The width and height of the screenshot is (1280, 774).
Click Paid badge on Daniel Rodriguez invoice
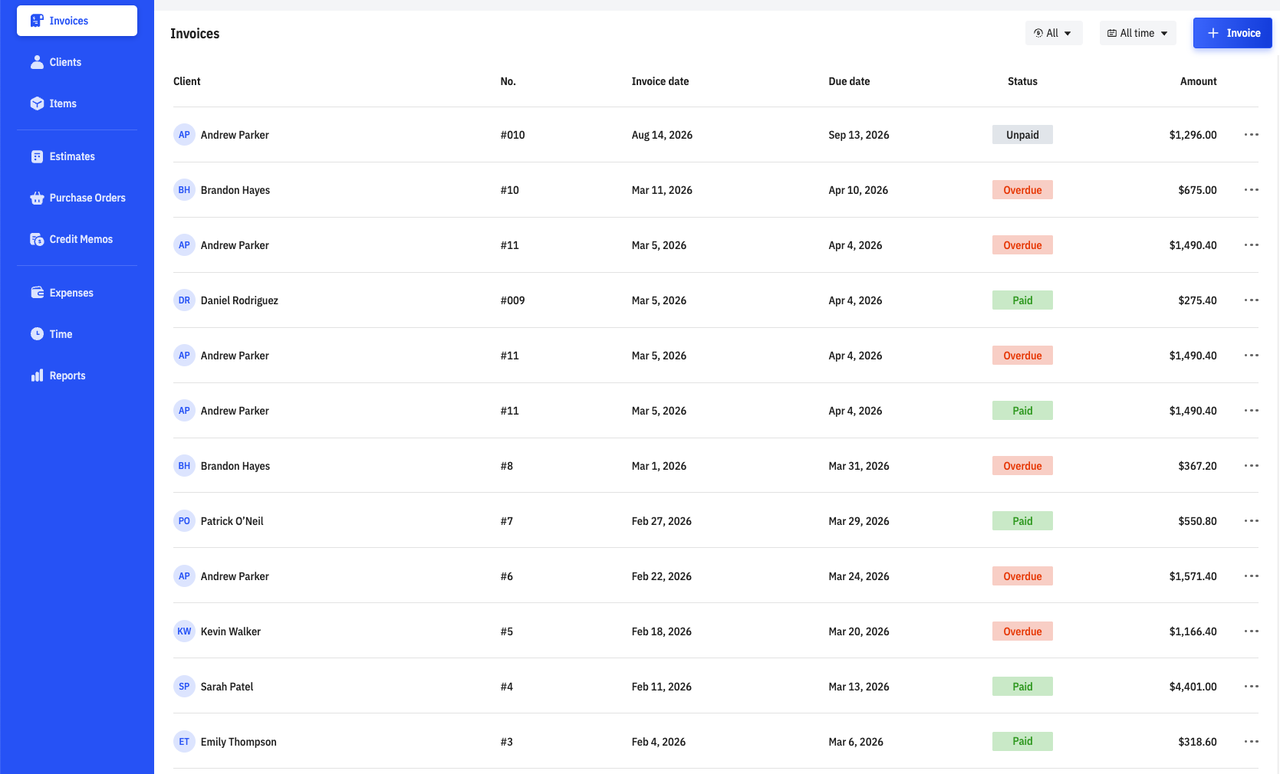[x=1022, y=300]
